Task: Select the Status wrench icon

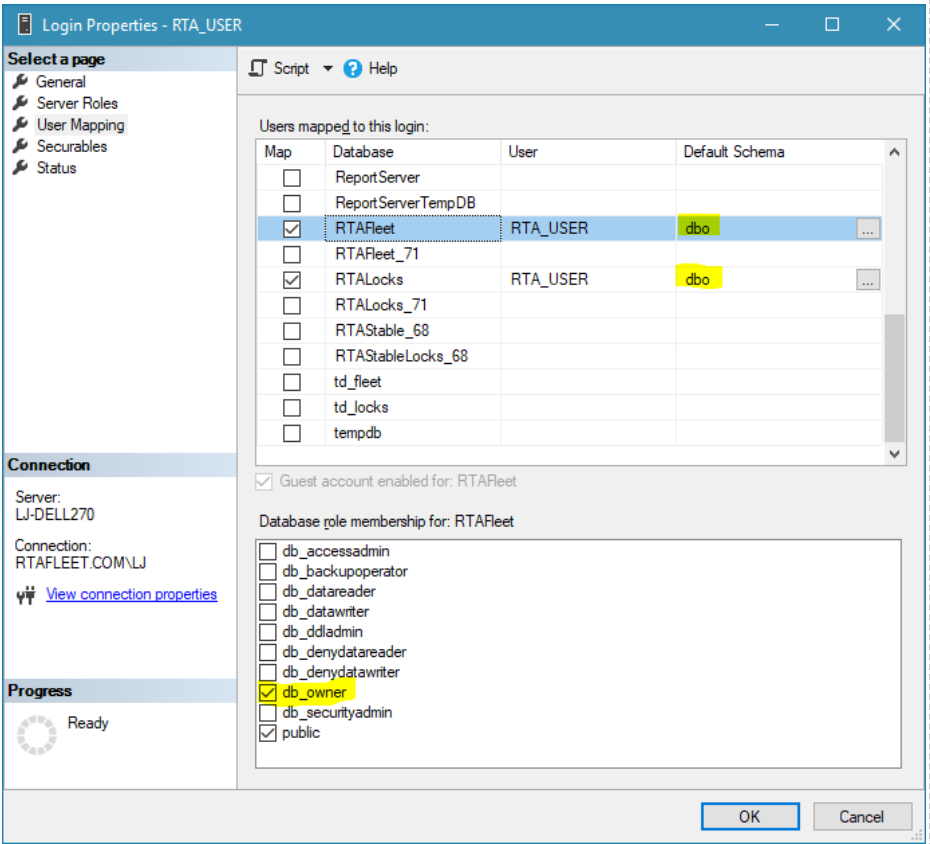Action: [x=20, y=168]
